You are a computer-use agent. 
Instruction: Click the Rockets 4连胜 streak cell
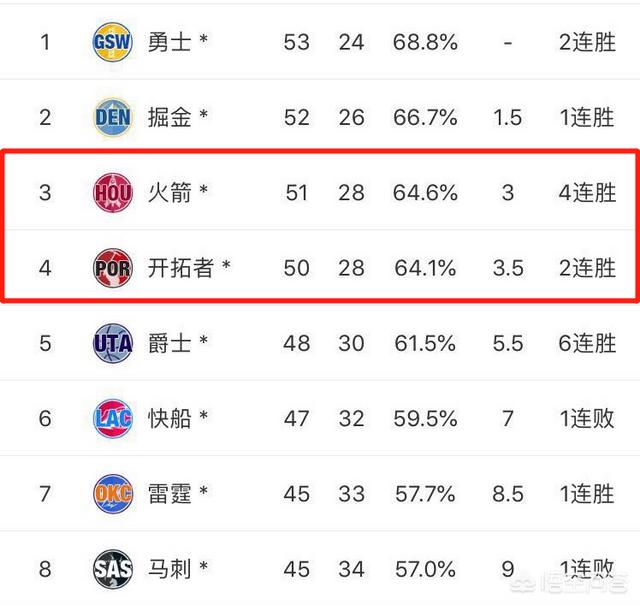point(587,192)
